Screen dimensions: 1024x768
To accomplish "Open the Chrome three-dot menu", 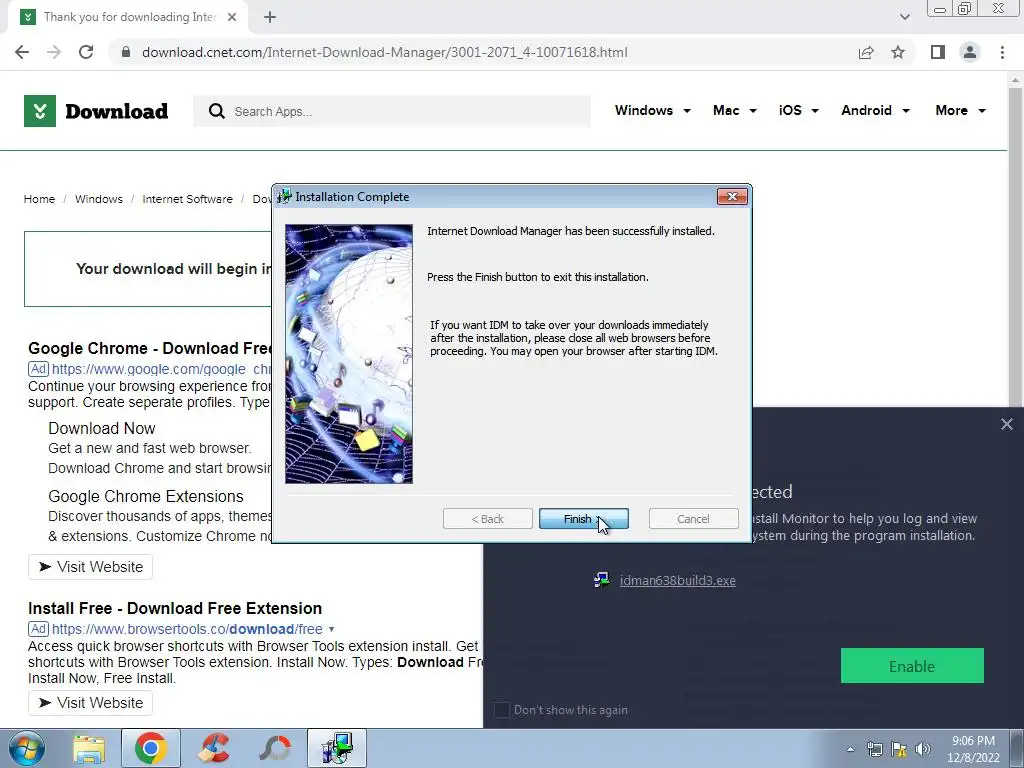I will click(x=1002, y=52).
